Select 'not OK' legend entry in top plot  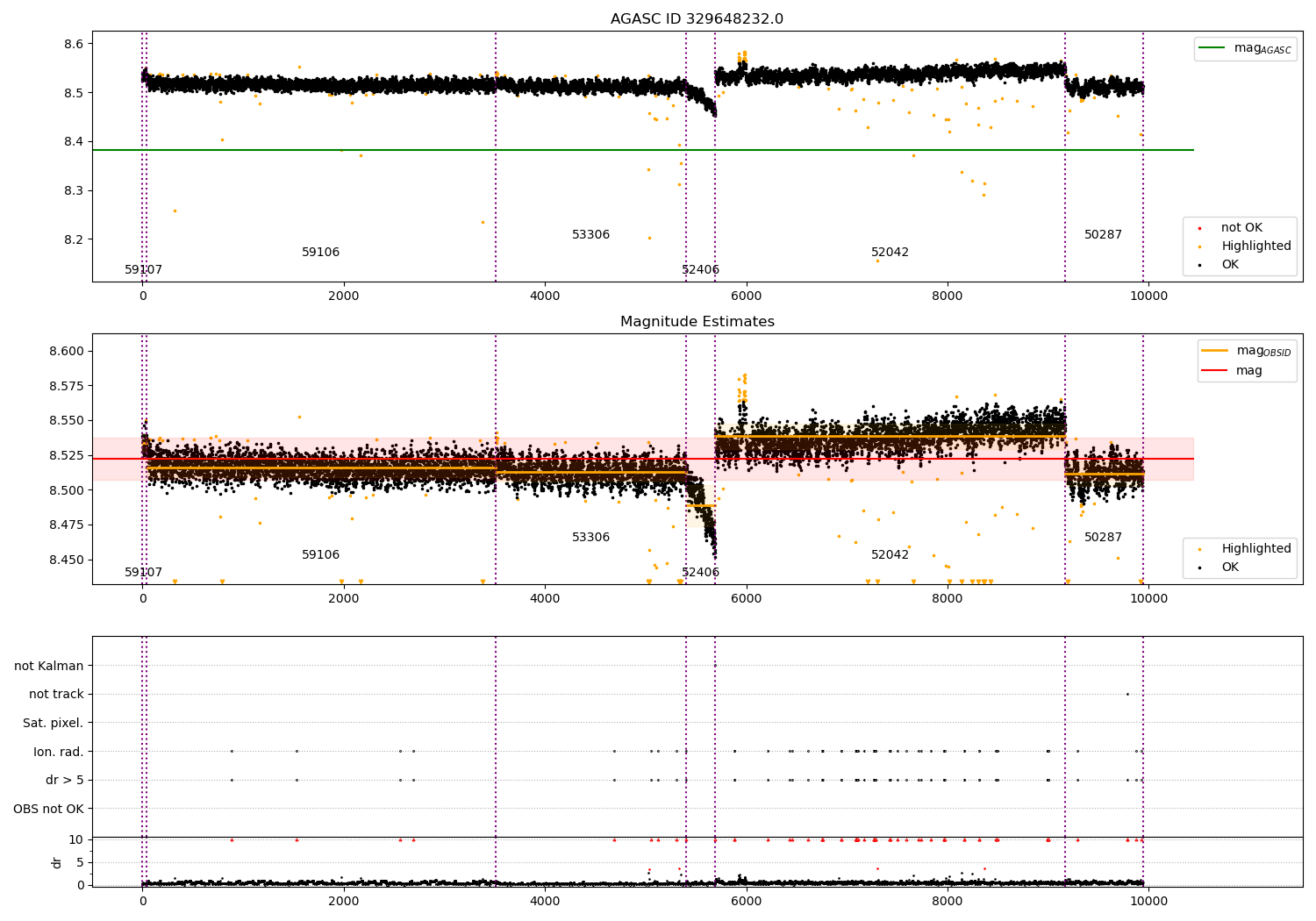click(x=1241, y=228)
